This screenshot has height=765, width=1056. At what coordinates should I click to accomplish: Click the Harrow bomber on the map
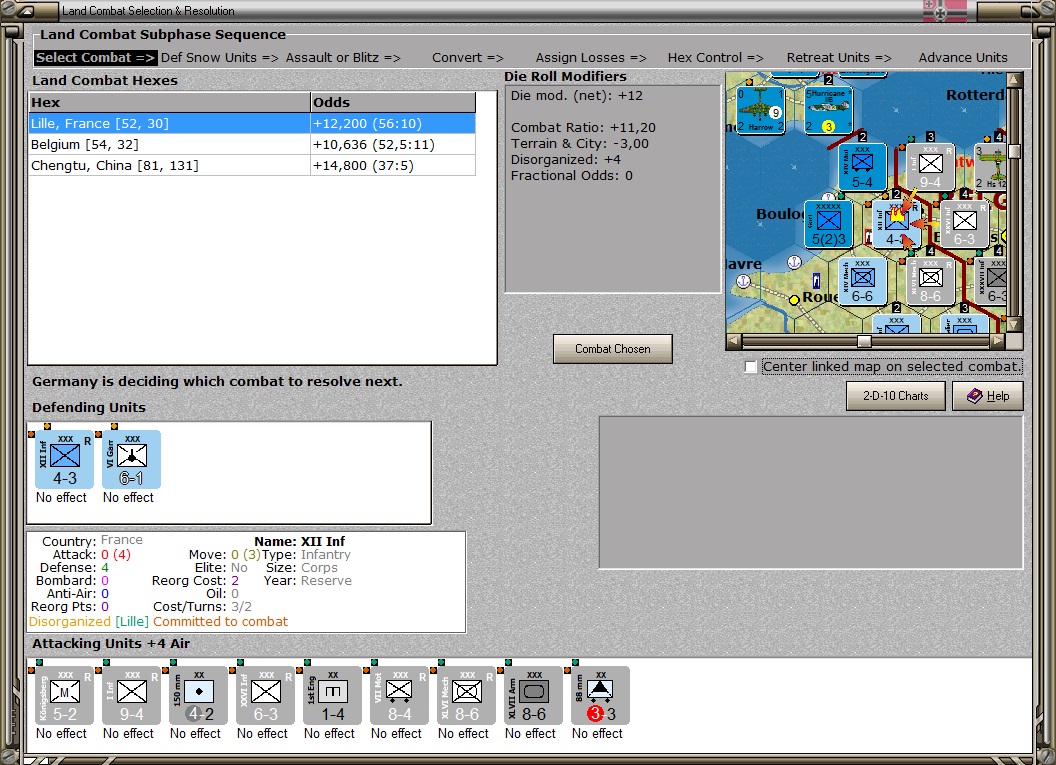coord(761,110)
